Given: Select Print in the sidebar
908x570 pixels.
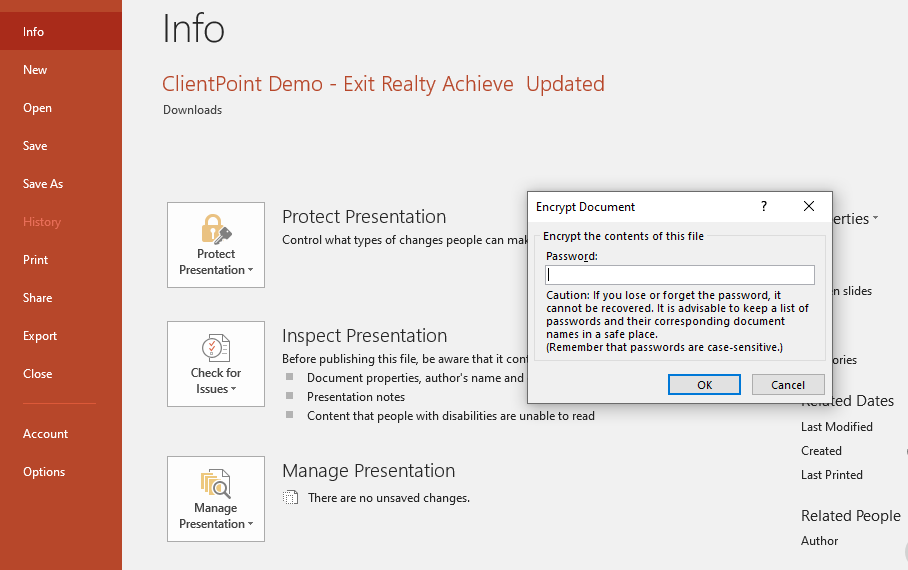Looking at the screenshot, I should click(x=61, y=260).
